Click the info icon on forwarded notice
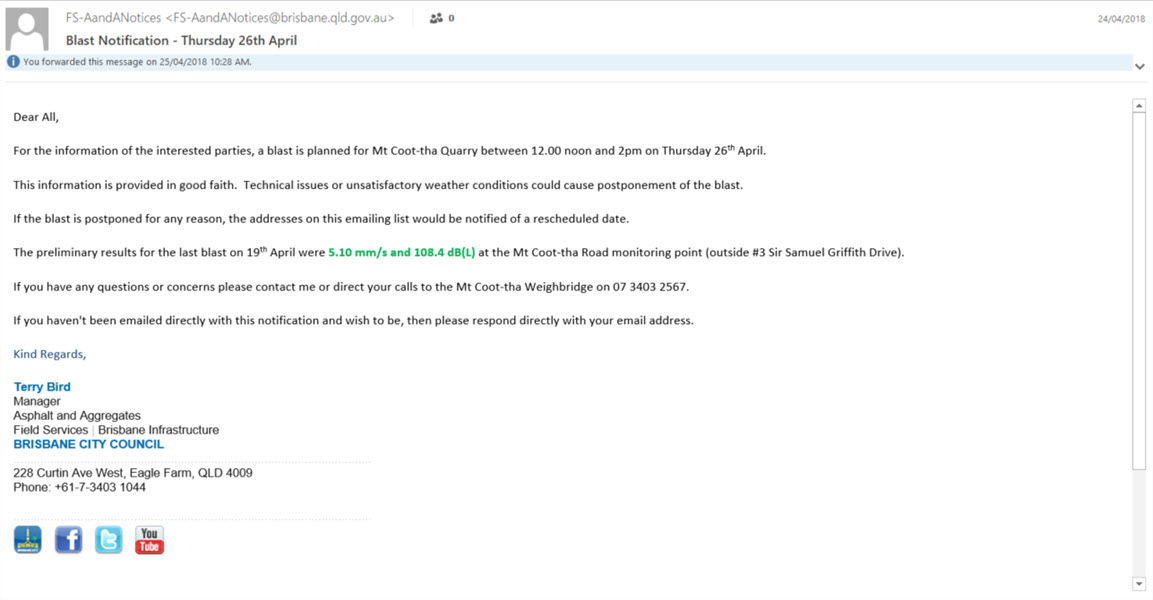Viewport: 1153px width, 600px height. [x=13, y=62]
